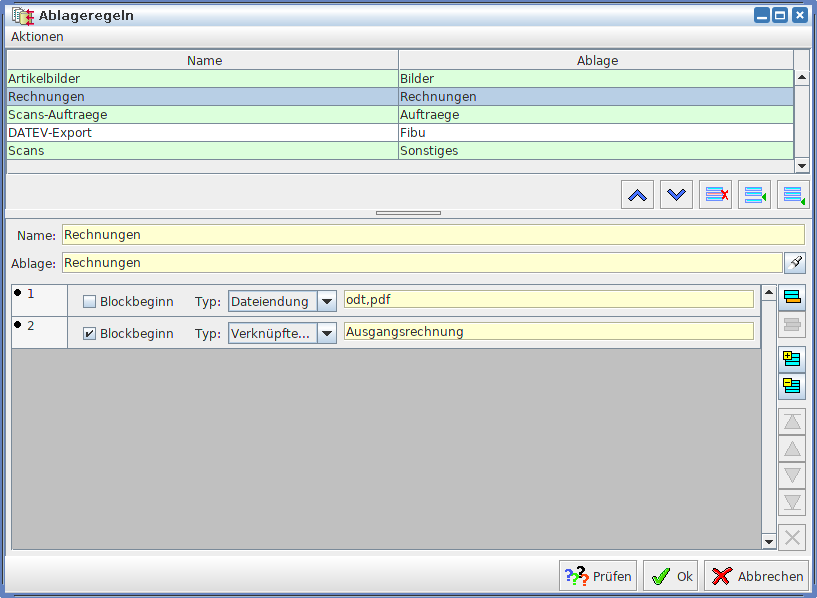The width and height of the screenshot is (817, 598).
Task: Open the Aktionen menu
Action: point(37,37)
